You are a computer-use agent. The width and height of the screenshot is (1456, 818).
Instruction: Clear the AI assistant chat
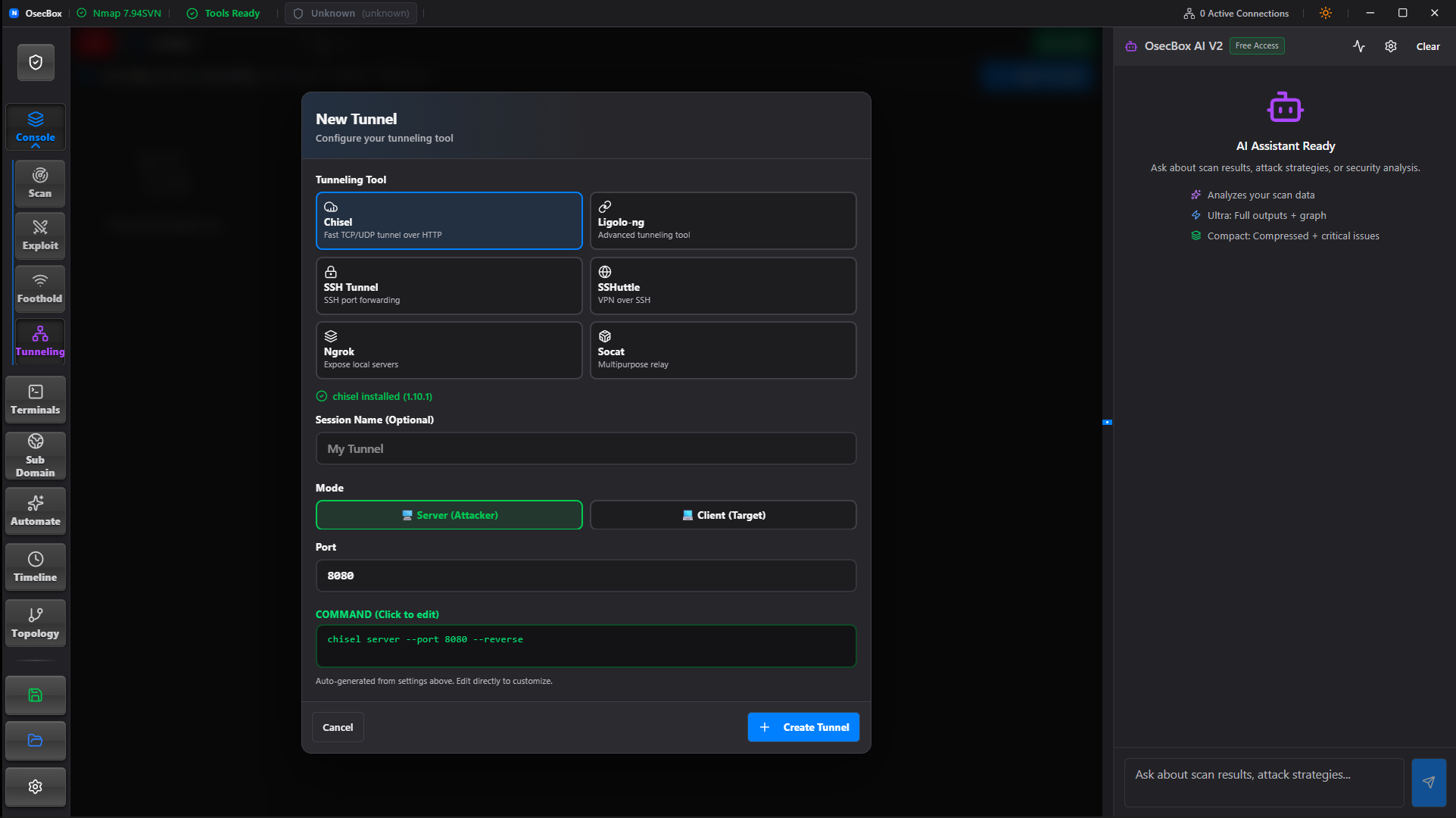[x=1428, y=46]
